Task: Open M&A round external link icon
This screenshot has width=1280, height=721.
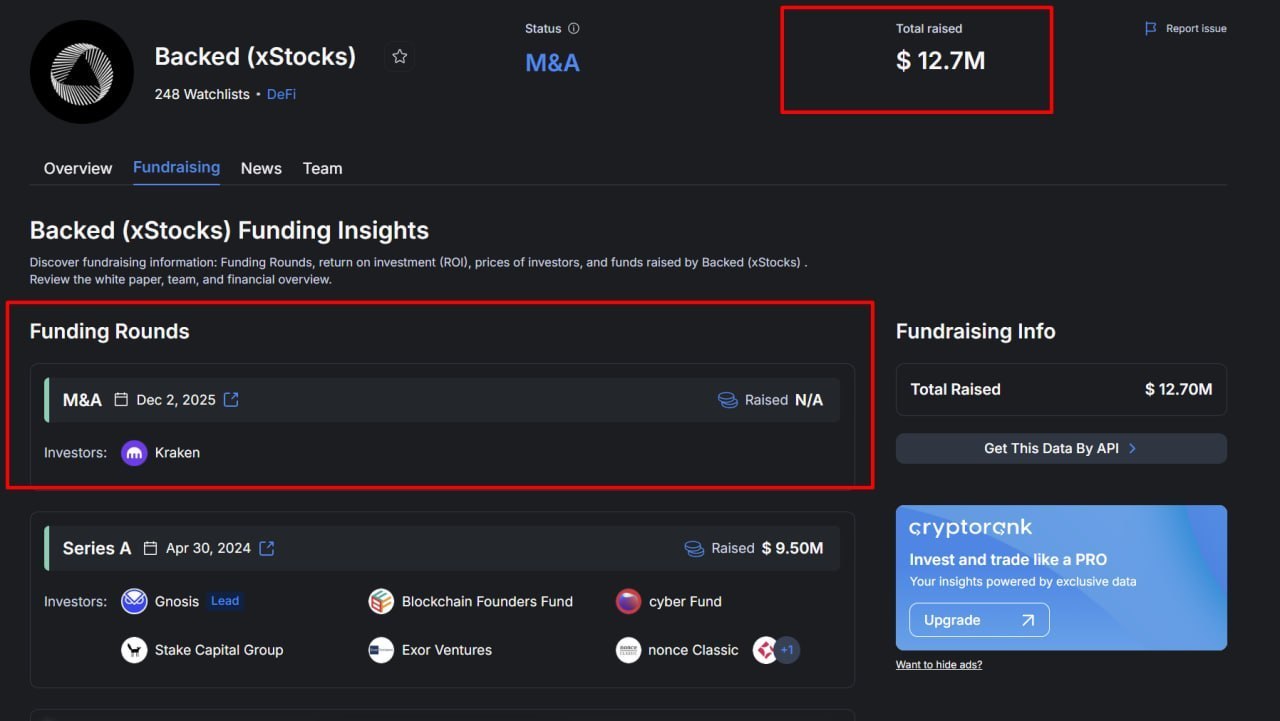Action: [231, 400]
